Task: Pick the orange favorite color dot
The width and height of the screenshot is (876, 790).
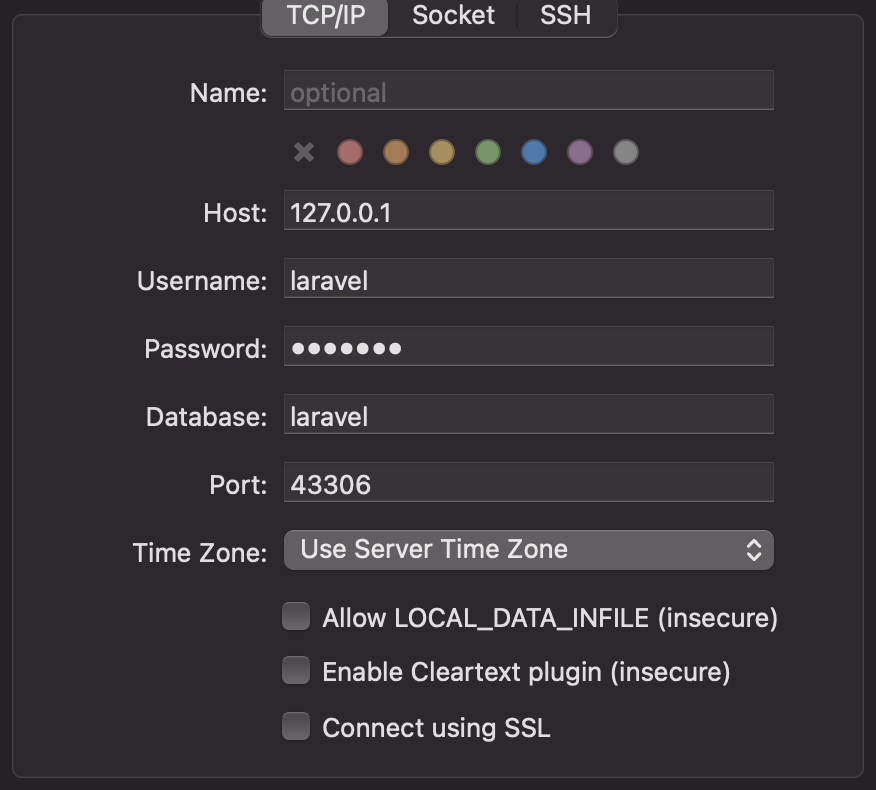Action: point(396,152)
